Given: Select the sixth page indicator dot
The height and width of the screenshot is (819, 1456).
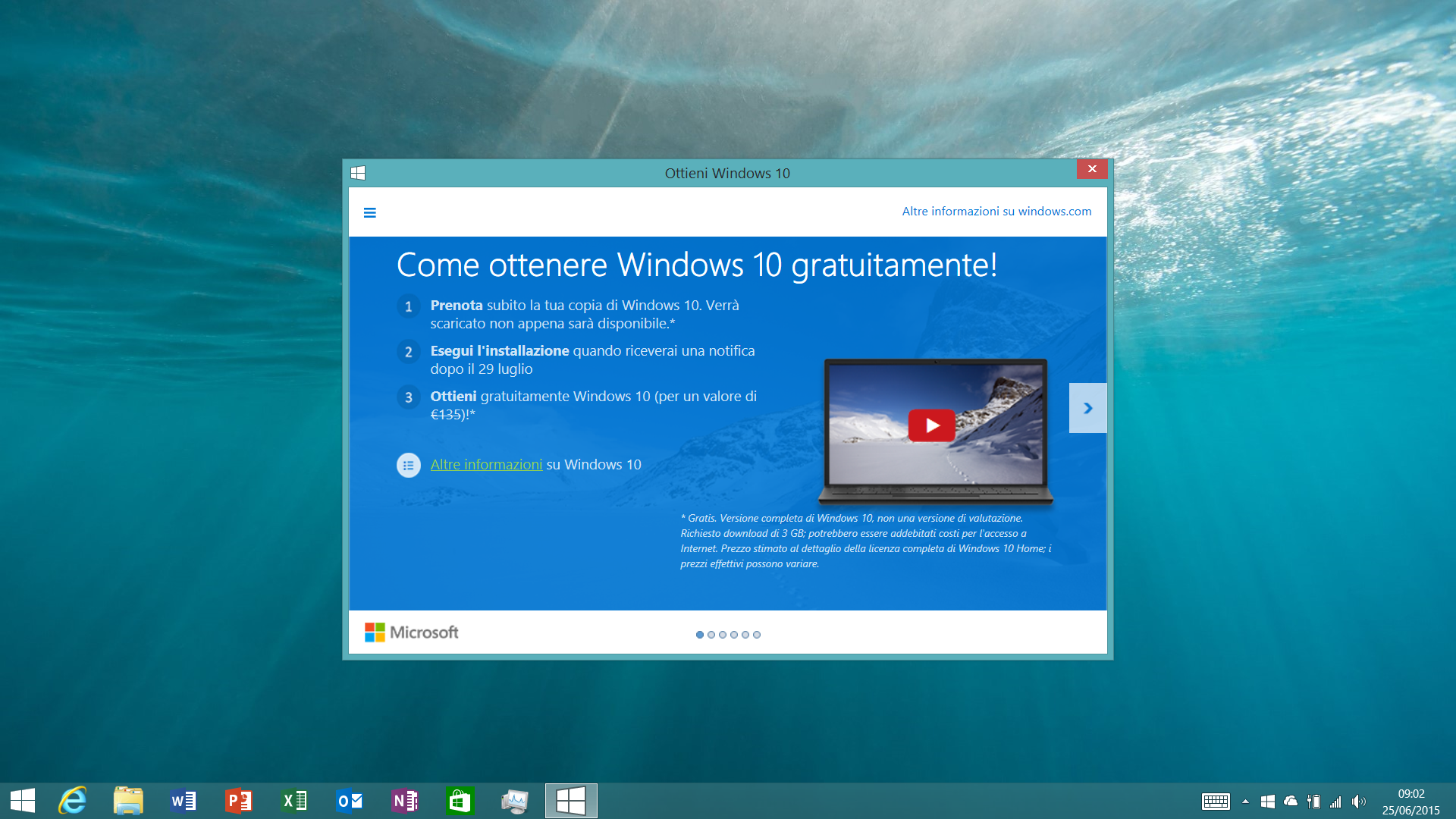Looking at the screenshot, I should 757,635.
